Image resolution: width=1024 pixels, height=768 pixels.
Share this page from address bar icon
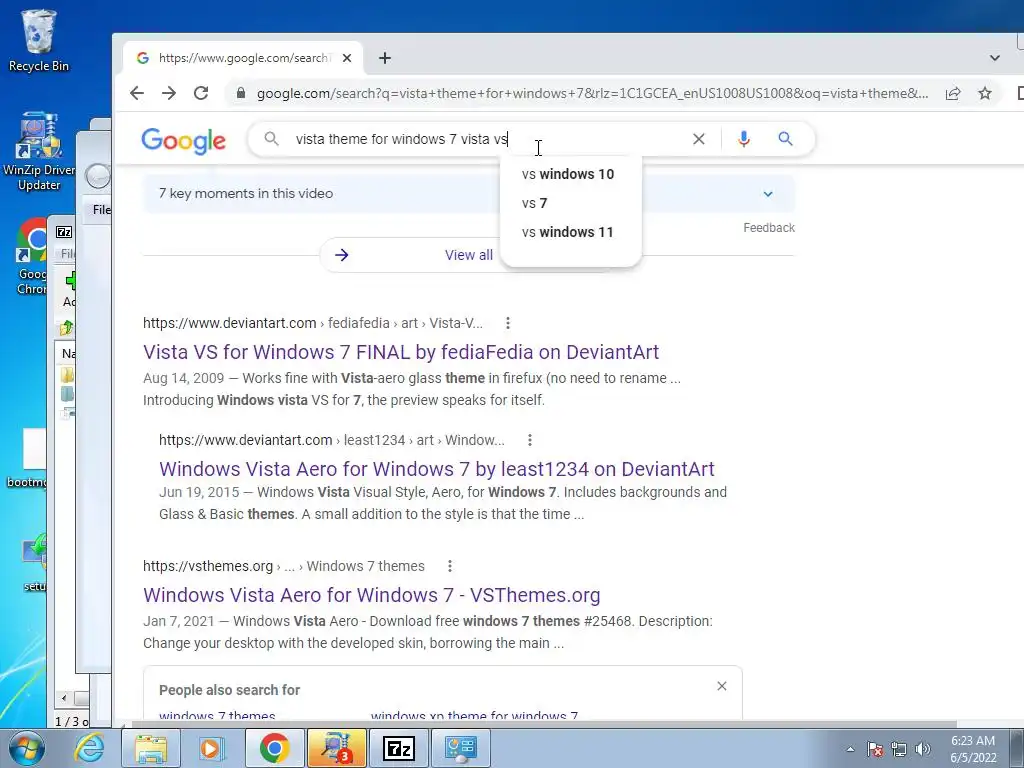point(953,93)
